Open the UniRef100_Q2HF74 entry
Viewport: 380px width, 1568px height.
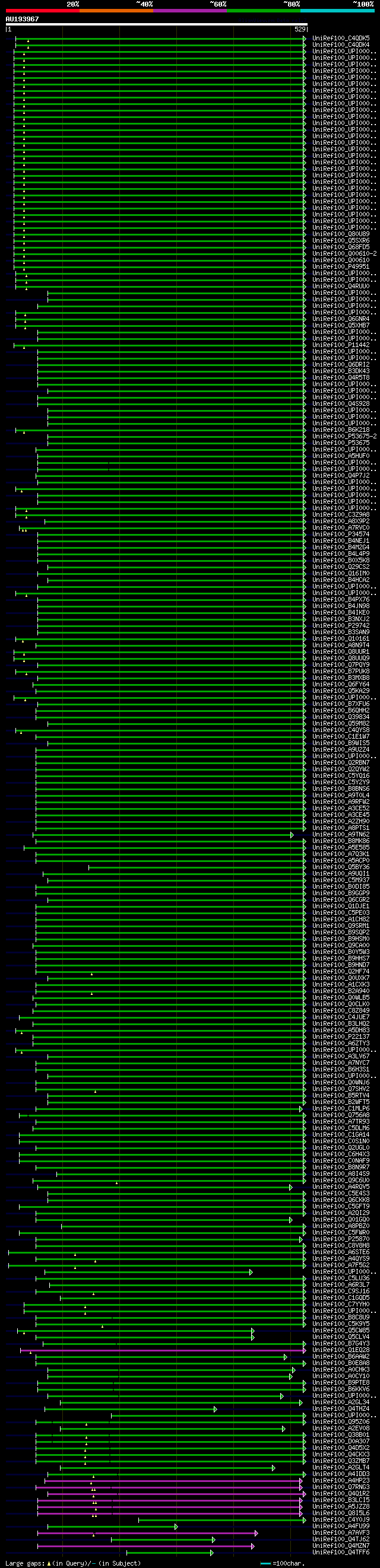coord(341,972)
